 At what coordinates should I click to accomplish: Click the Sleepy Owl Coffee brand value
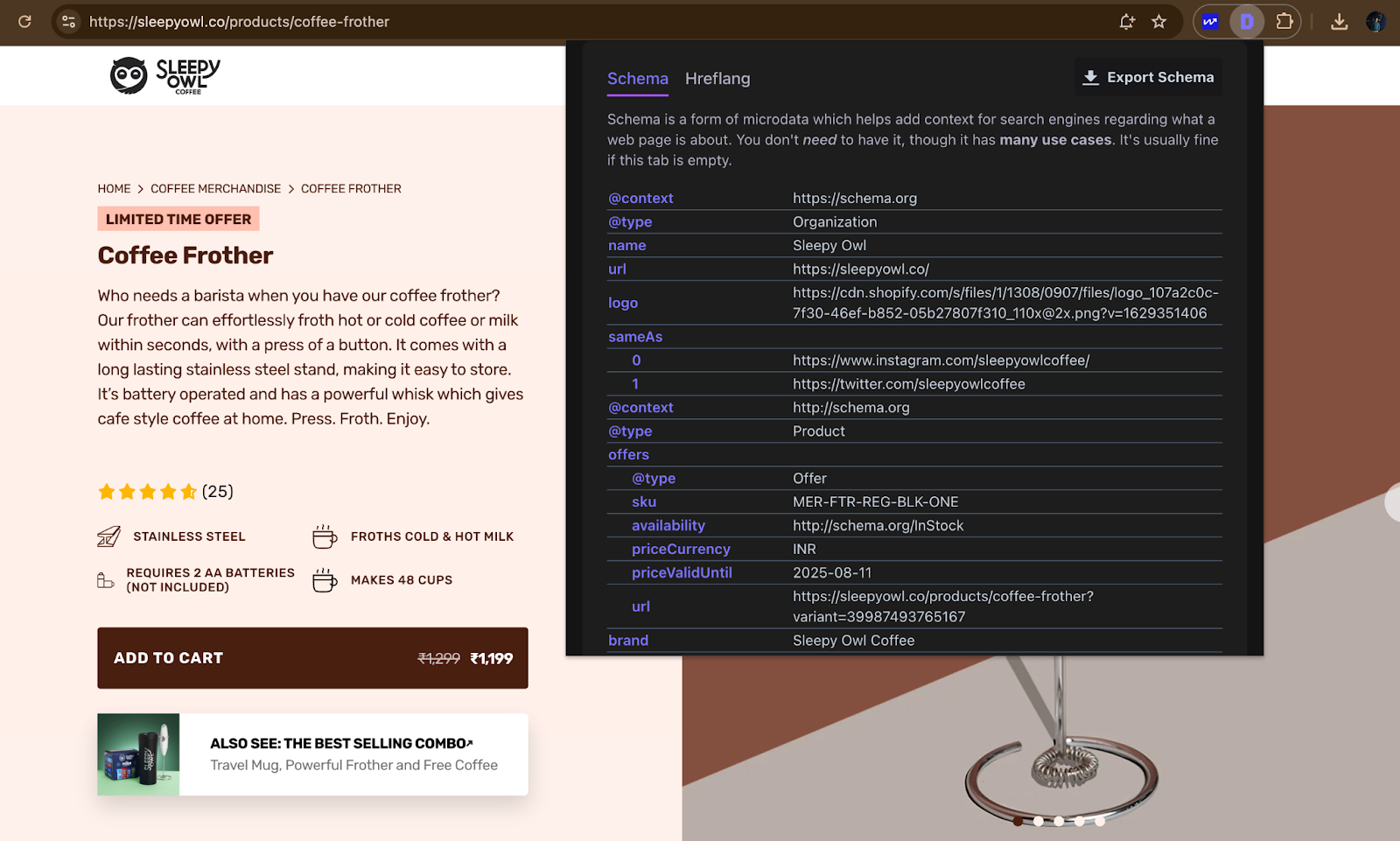[x=854, y=641]
